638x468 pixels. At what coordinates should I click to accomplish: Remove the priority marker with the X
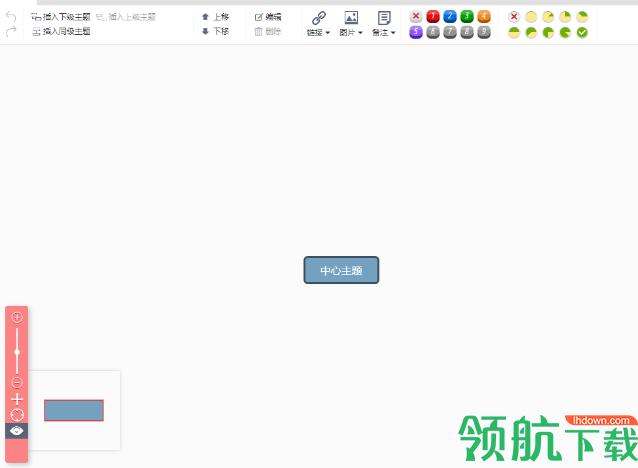[x=416, y=16]
